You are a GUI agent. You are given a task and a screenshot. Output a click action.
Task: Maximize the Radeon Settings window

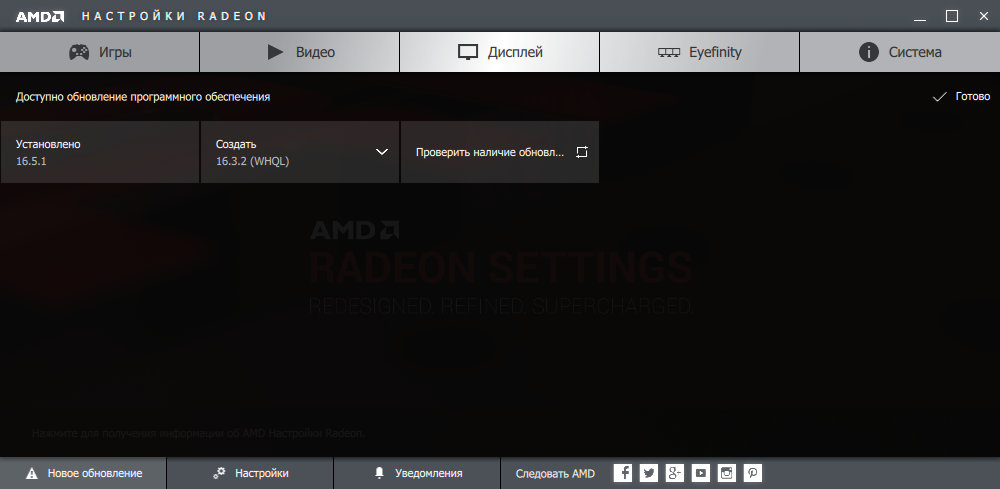(952, 17)
